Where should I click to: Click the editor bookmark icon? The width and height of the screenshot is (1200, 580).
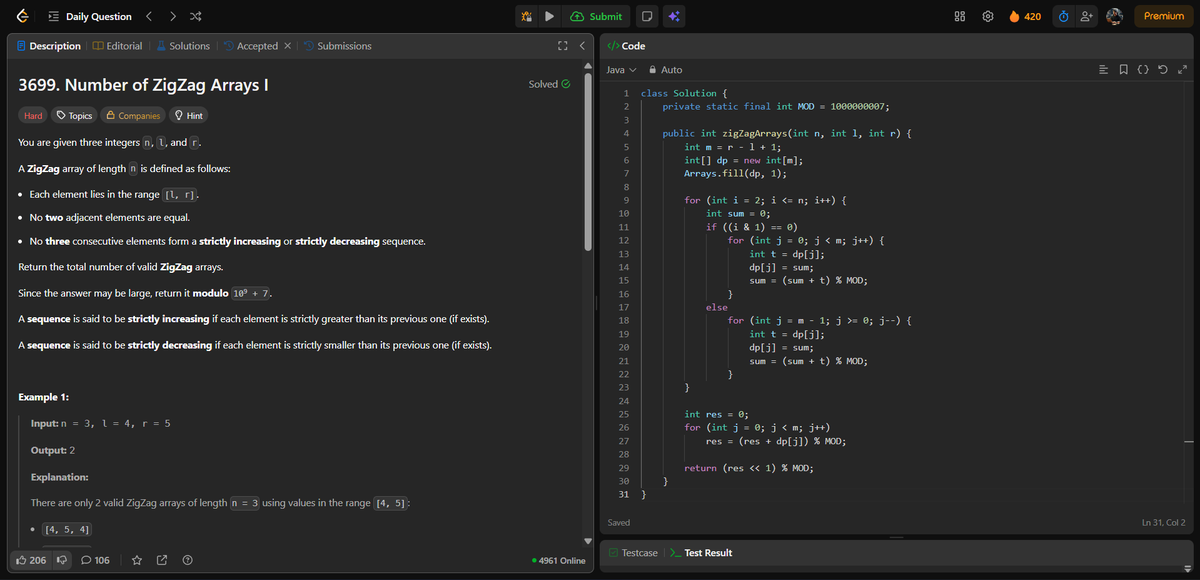(x=1125, y=70)
